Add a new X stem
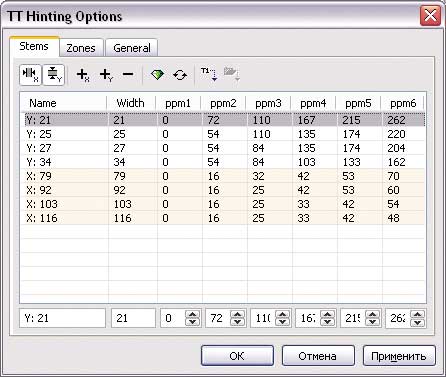 pyautogui.click(x=83, y=75)
